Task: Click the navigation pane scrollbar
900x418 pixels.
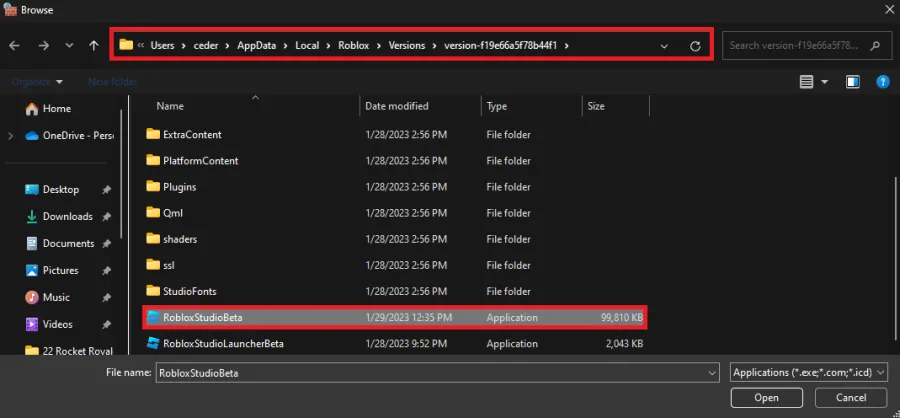Action: [x=121, y=172]
